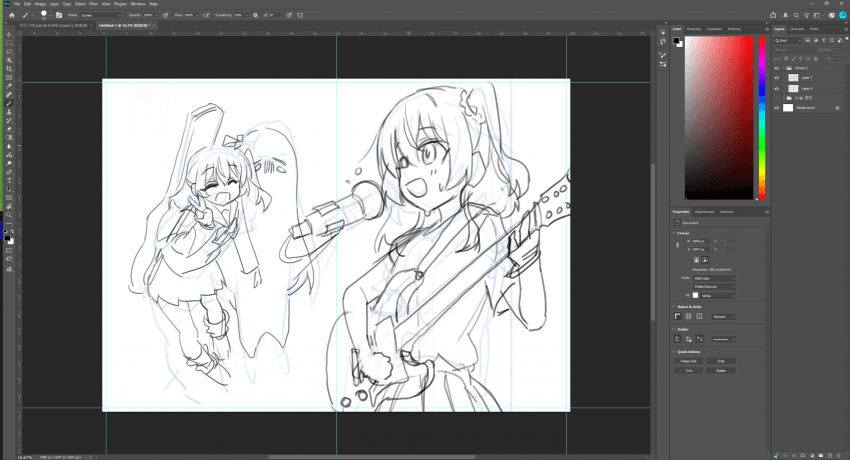Toggle rulers in Rulers & Grids
Image resolution: width=850 pixels, height=460 pixels.
(678, 316)
